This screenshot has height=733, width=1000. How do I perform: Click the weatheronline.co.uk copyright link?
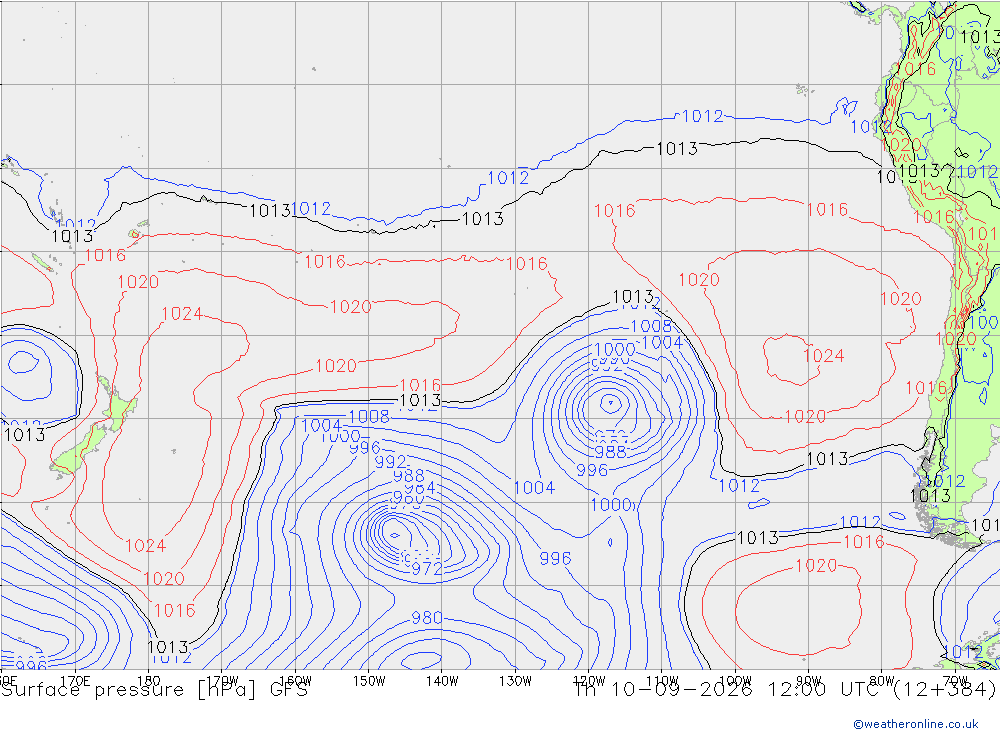[x=916, y=723]
